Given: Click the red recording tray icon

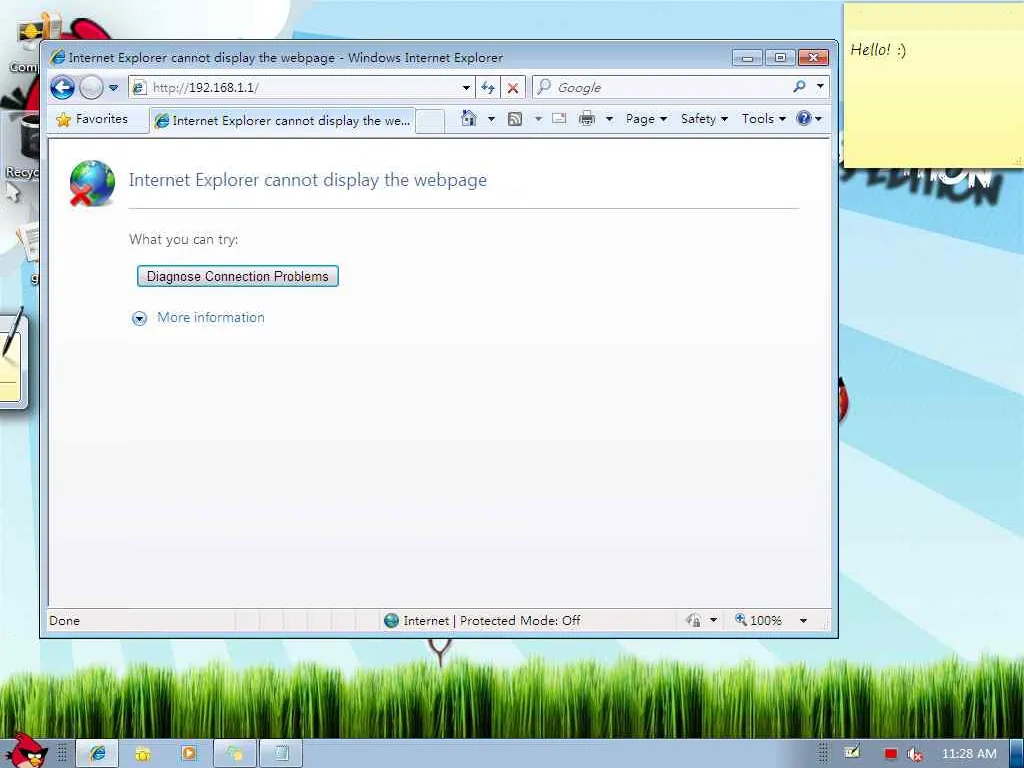Looking at the screenshot, I should [890, 754].
